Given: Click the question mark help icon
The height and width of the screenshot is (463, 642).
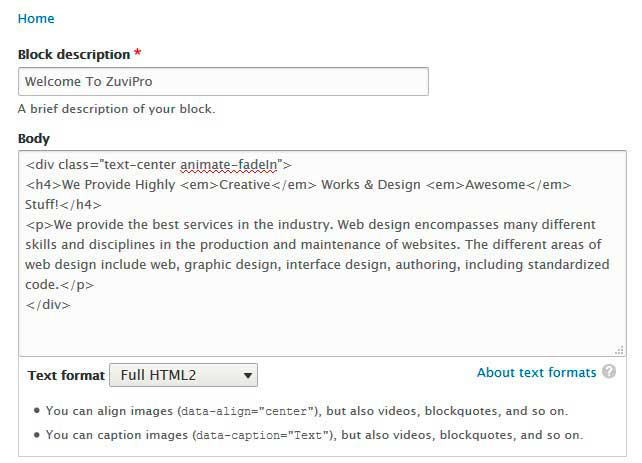Looking at the screenshot, I should coord(609,372).
